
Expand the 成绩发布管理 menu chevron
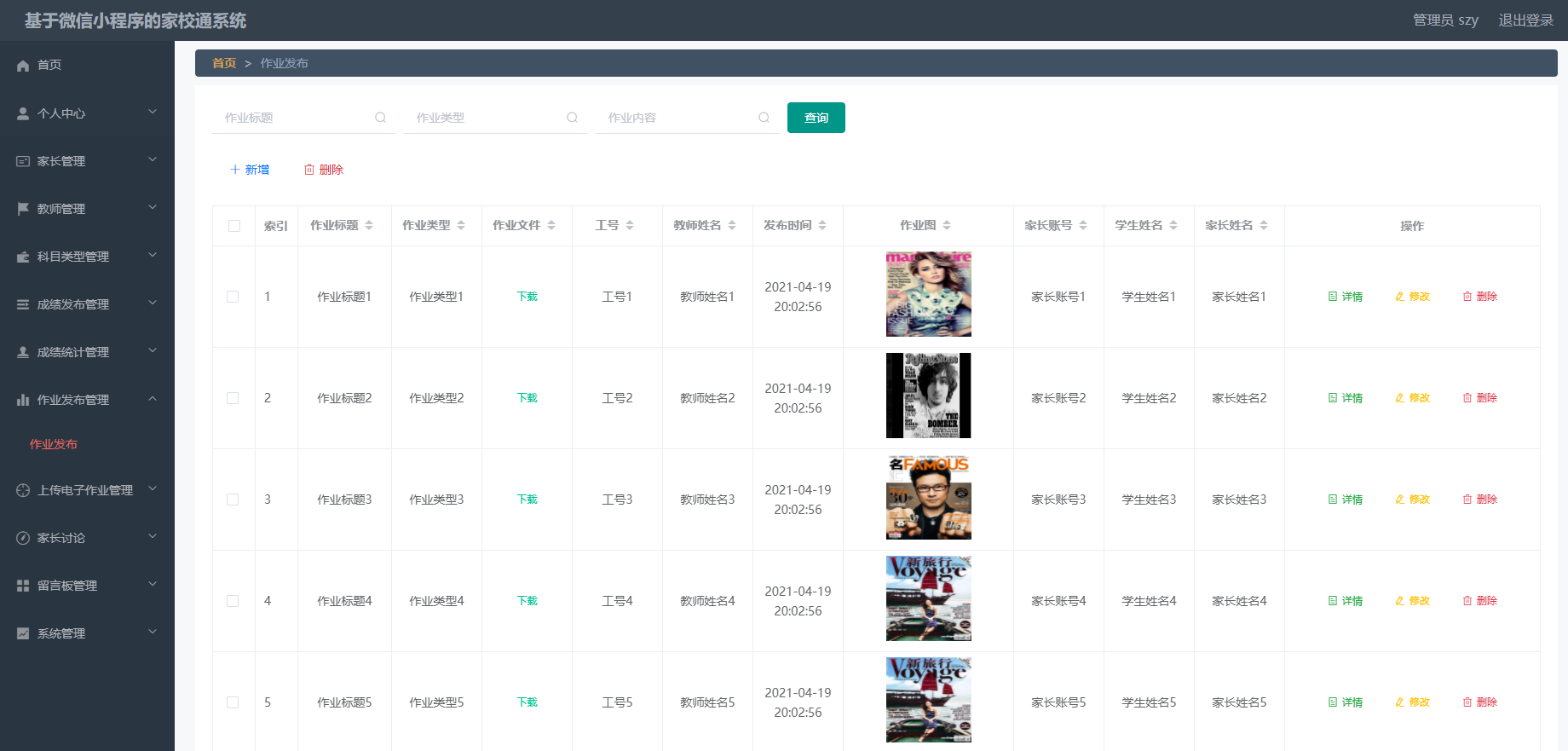(x=153, y=303)
